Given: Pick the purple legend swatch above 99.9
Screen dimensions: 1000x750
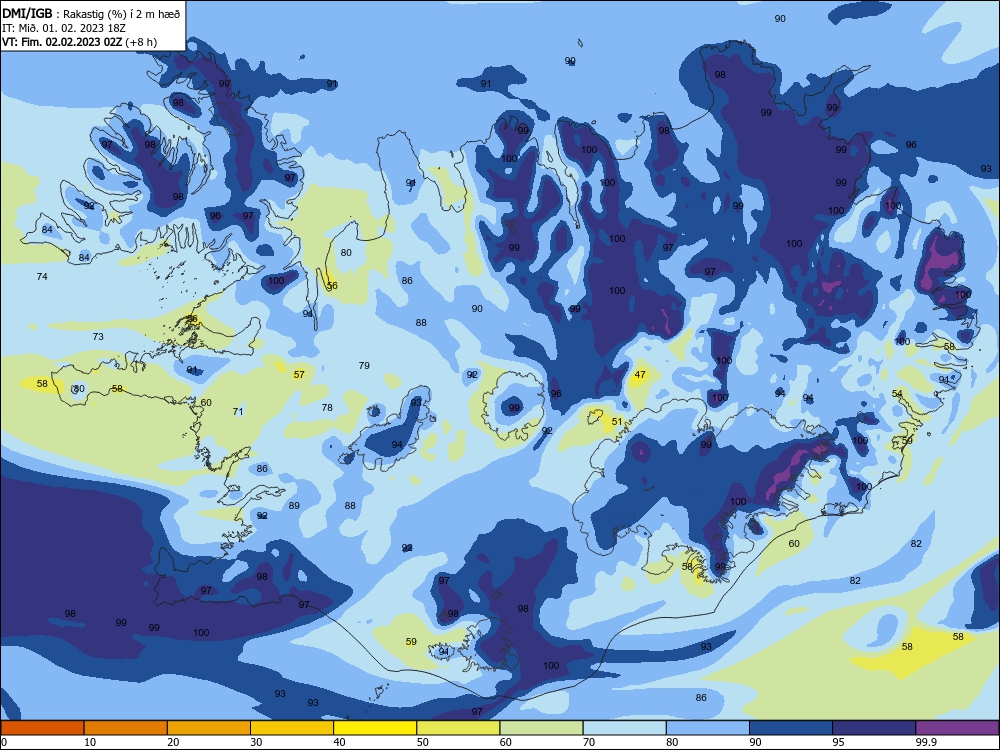Looking at the screenshot, I should 957,728.
